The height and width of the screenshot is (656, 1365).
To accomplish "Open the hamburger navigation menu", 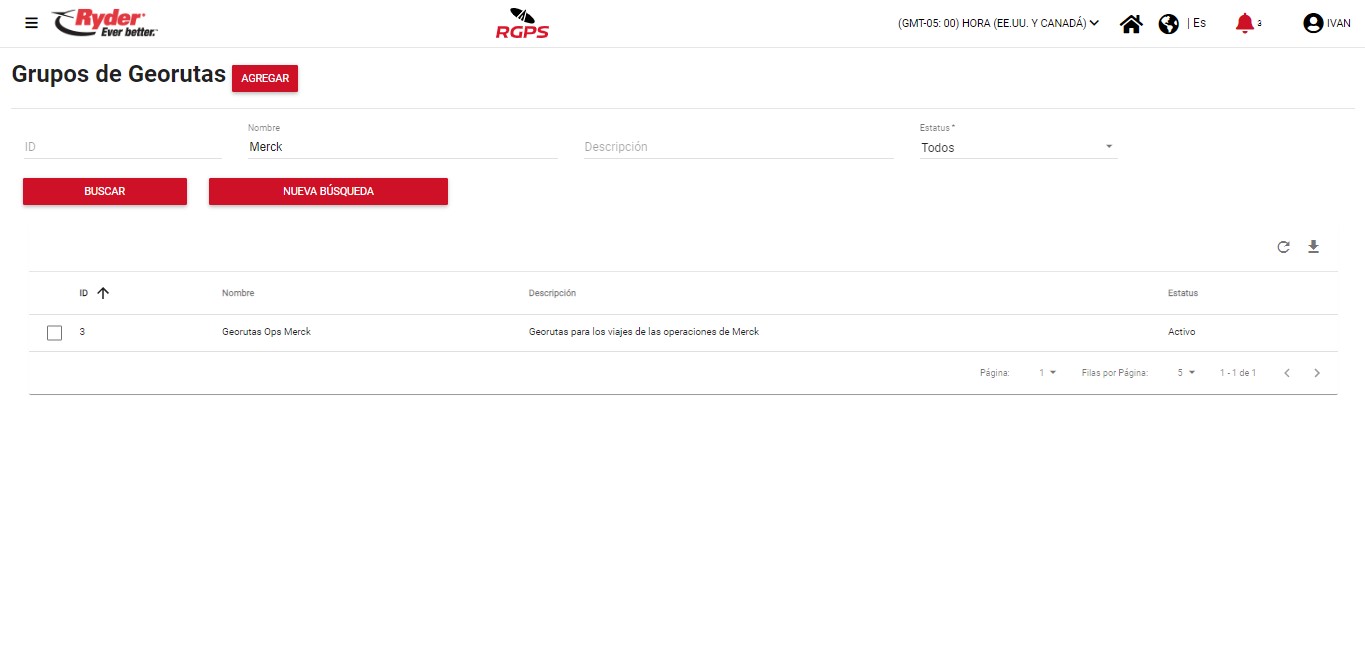I will (32, 23).
